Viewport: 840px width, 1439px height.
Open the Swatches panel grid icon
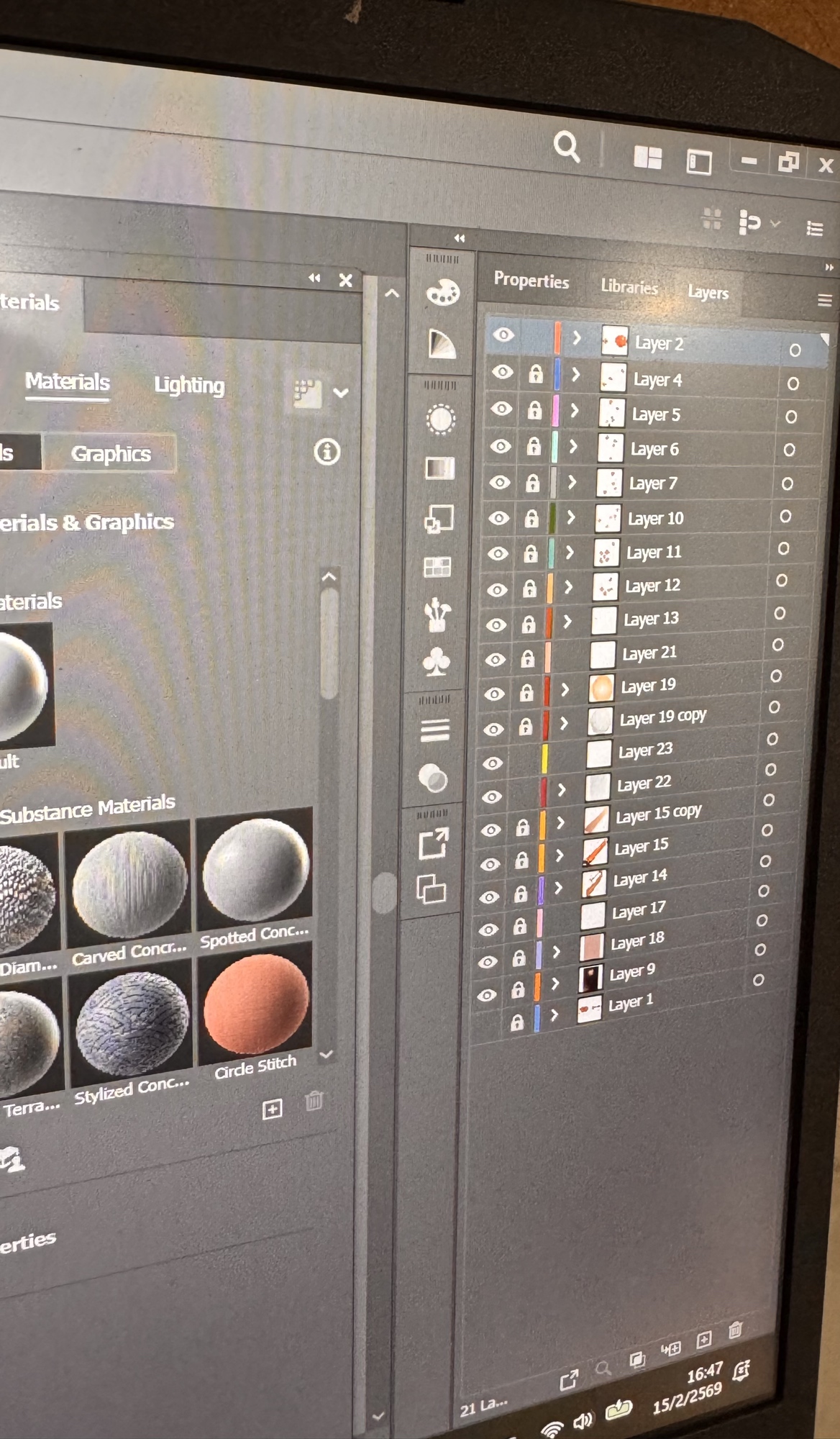pyautogui.click(x=437, y=568)
